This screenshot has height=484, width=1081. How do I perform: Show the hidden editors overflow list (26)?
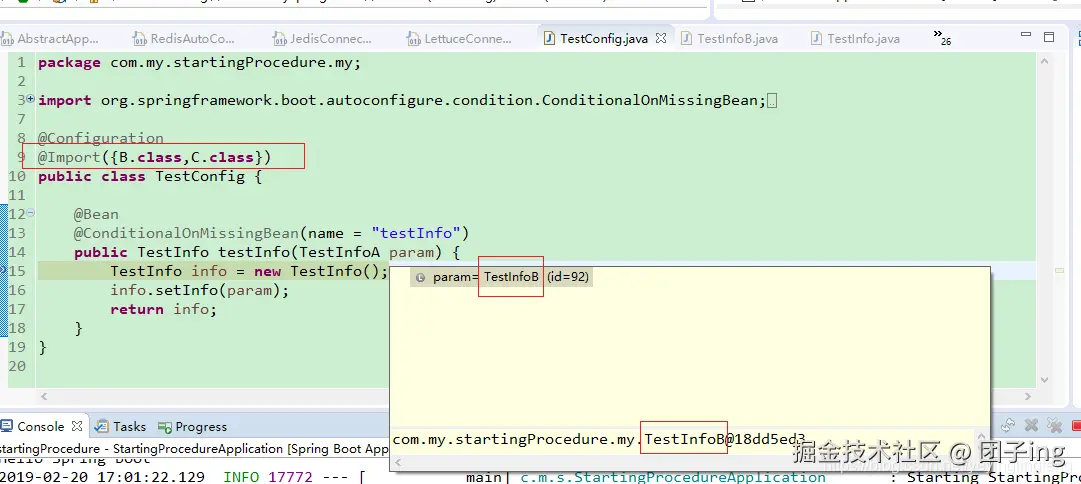[942, 37]
